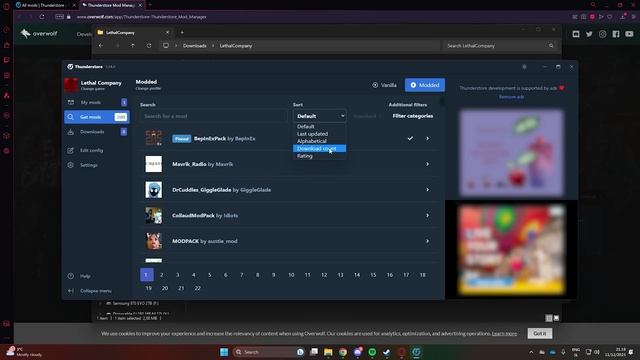Expand the Mavrik_Radio row chevron
Viewport: 640px width, 360px height.
point(427,164)
